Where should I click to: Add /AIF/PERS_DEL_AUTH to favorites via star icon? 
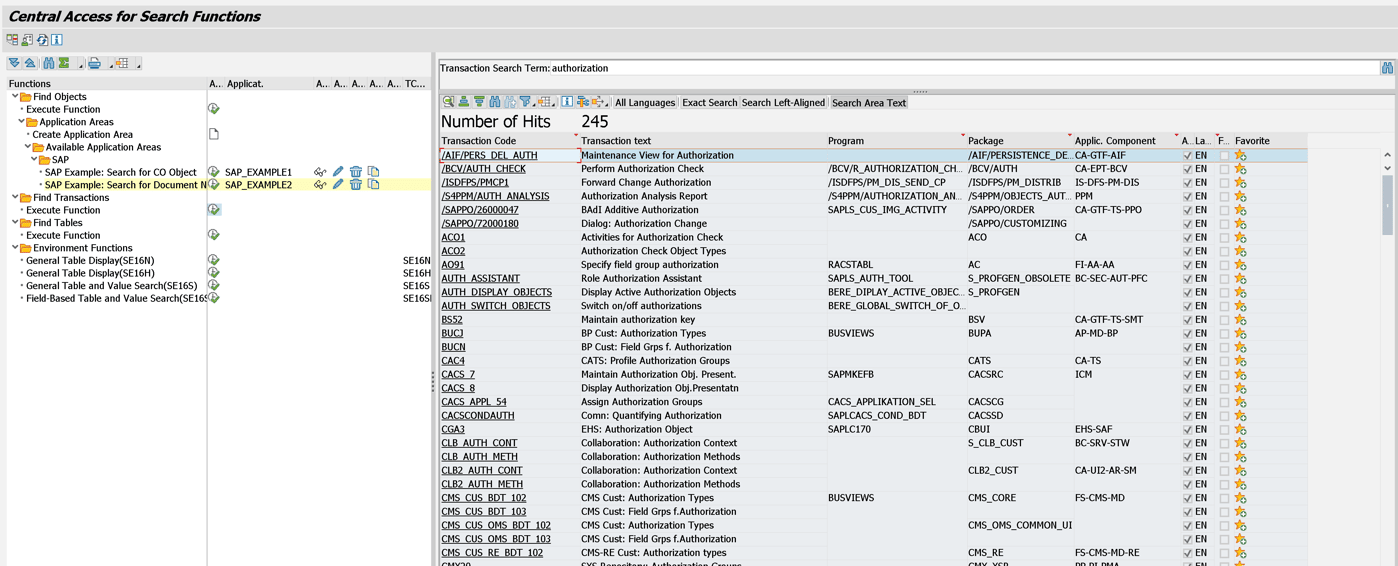coord(1241,156)
